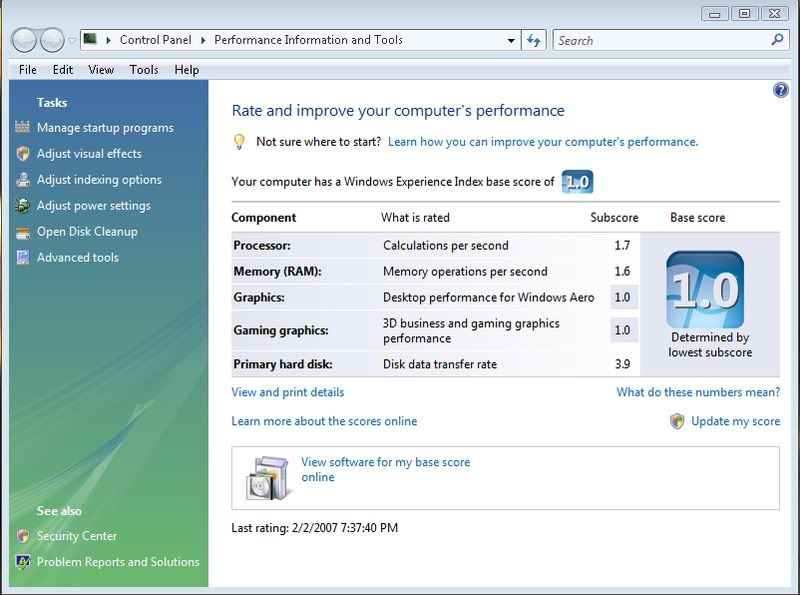Click the Problem Reports and Solutions icon
Image resolution: width=800 pixels, height=595 pixels.
point(22,562)
